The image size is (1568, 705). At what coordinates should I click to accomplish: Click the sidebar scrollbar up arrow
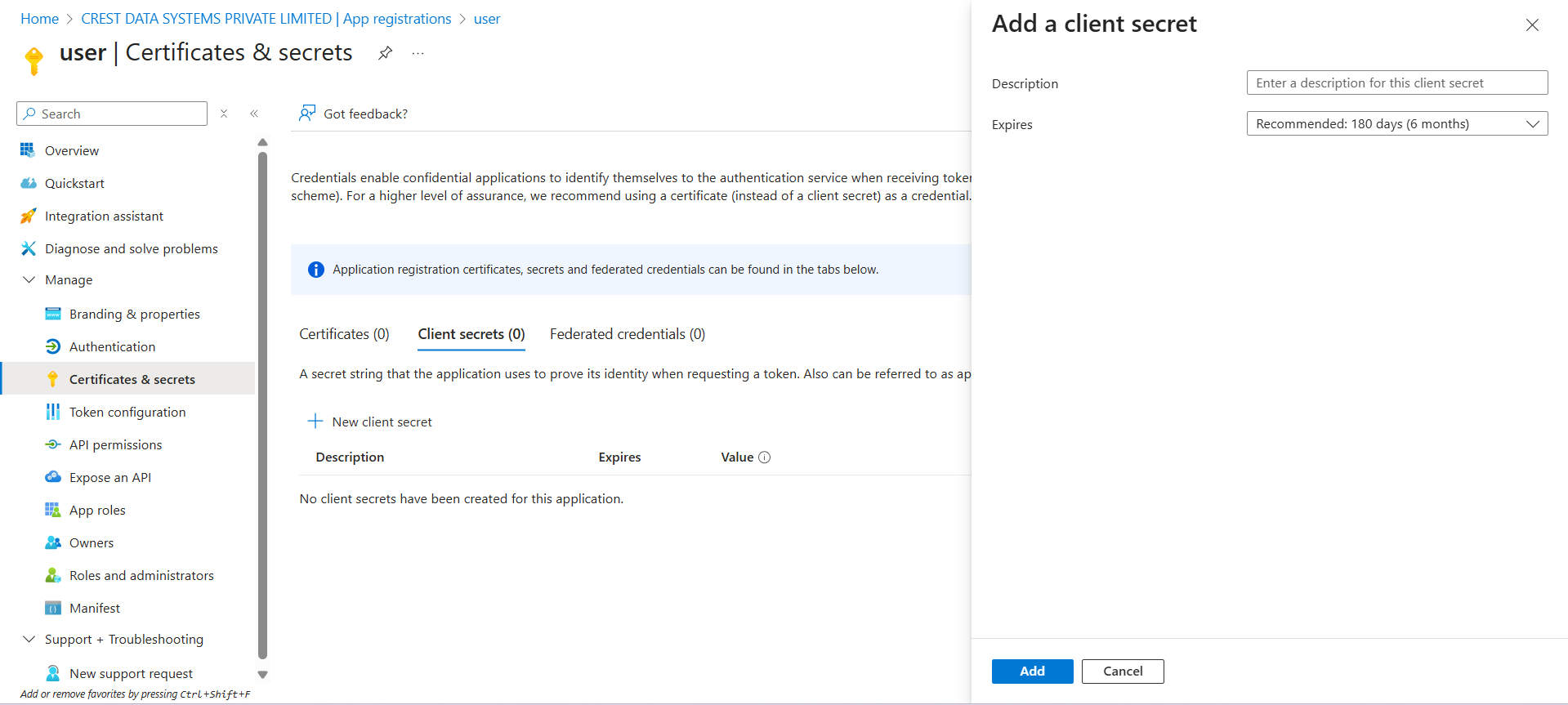pos(262,142)
